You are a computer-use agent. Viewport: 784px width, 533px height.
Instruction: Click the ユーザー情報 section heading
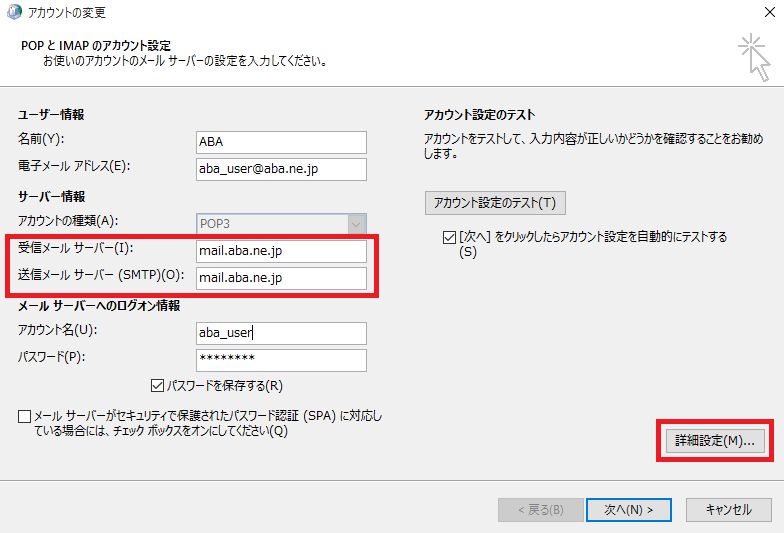coord(51,114)
